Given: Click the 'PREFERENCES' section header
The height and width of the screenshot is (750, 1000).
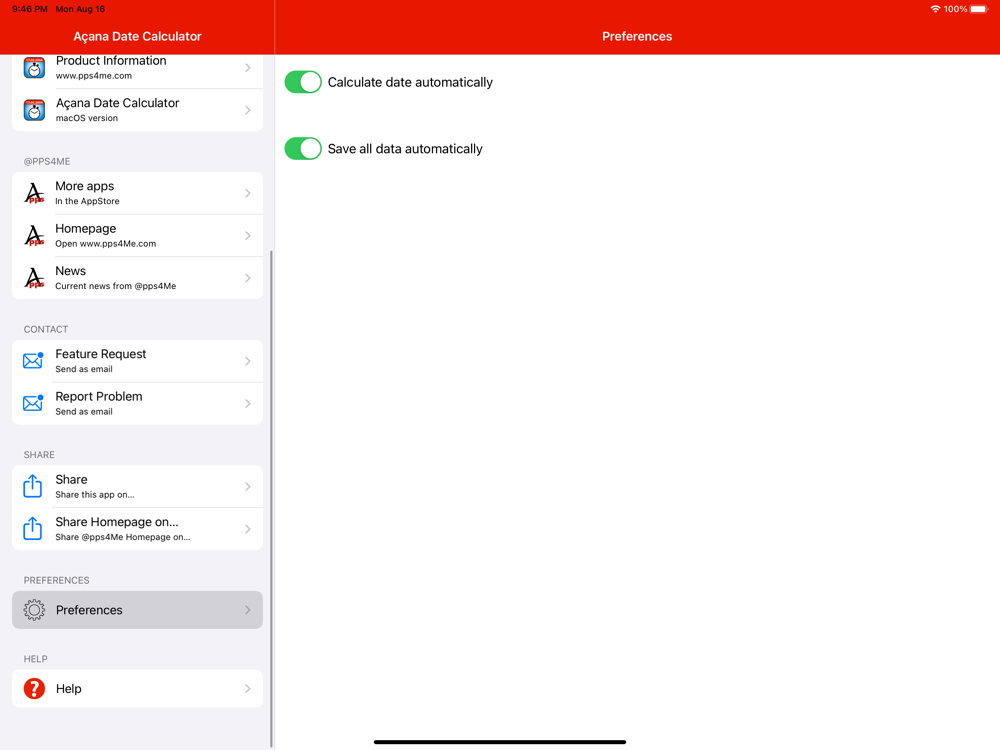Looking at the screenshot, I should click(x=56, y=580).
